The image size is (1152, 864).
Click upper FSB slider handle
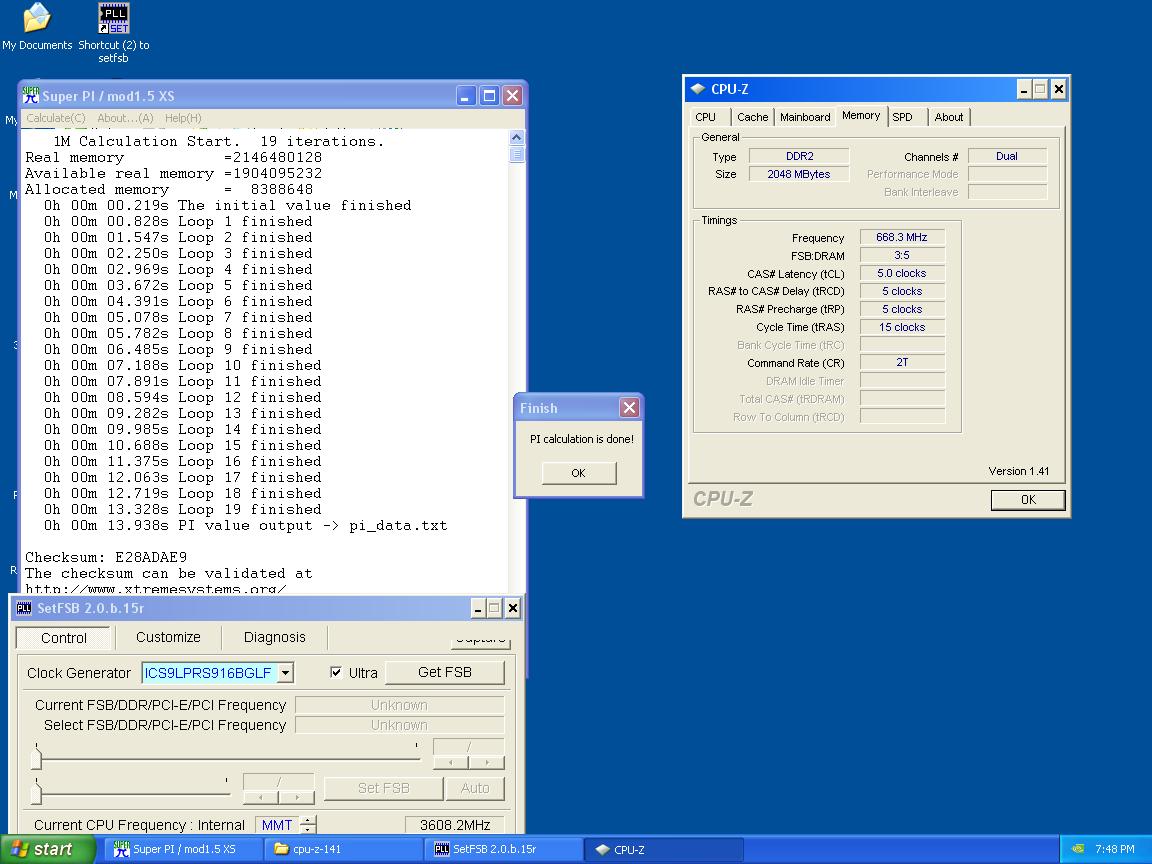37,757
